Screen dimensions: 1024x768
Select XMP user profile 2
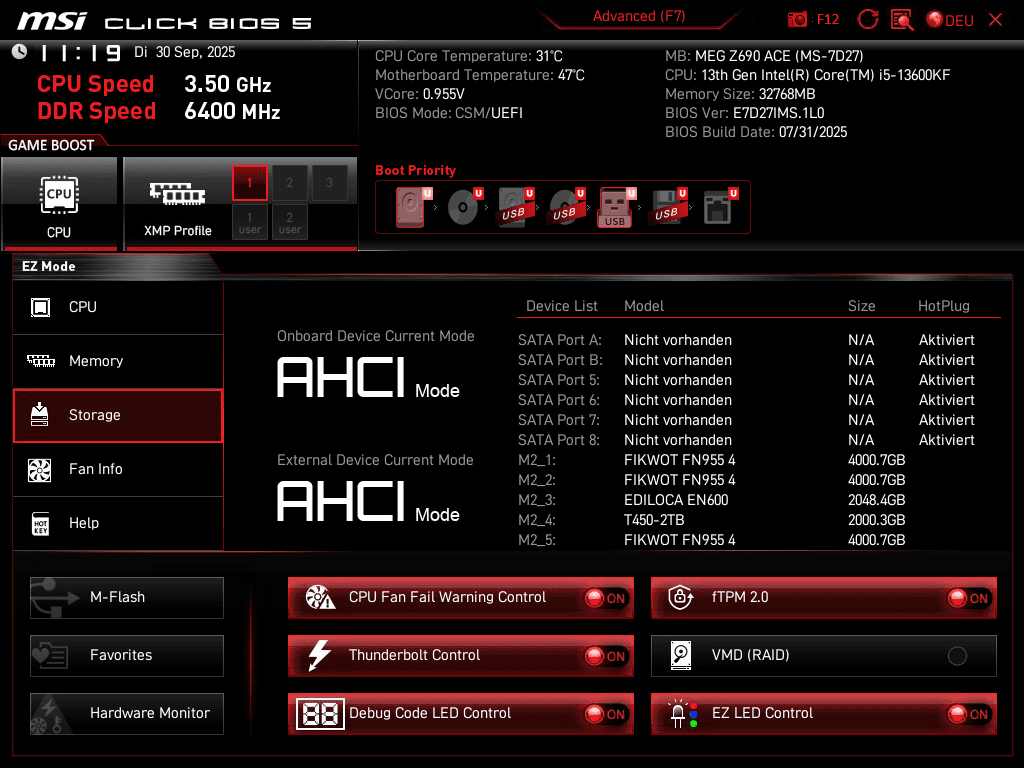(x=289, y=222)
